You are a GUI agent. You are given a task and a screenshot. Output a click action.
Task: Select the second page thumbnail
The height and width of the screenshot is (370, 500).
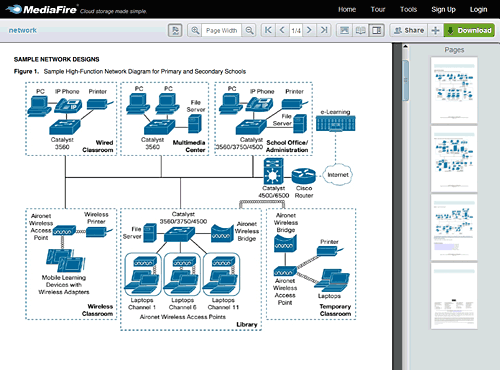pos(454,159)
